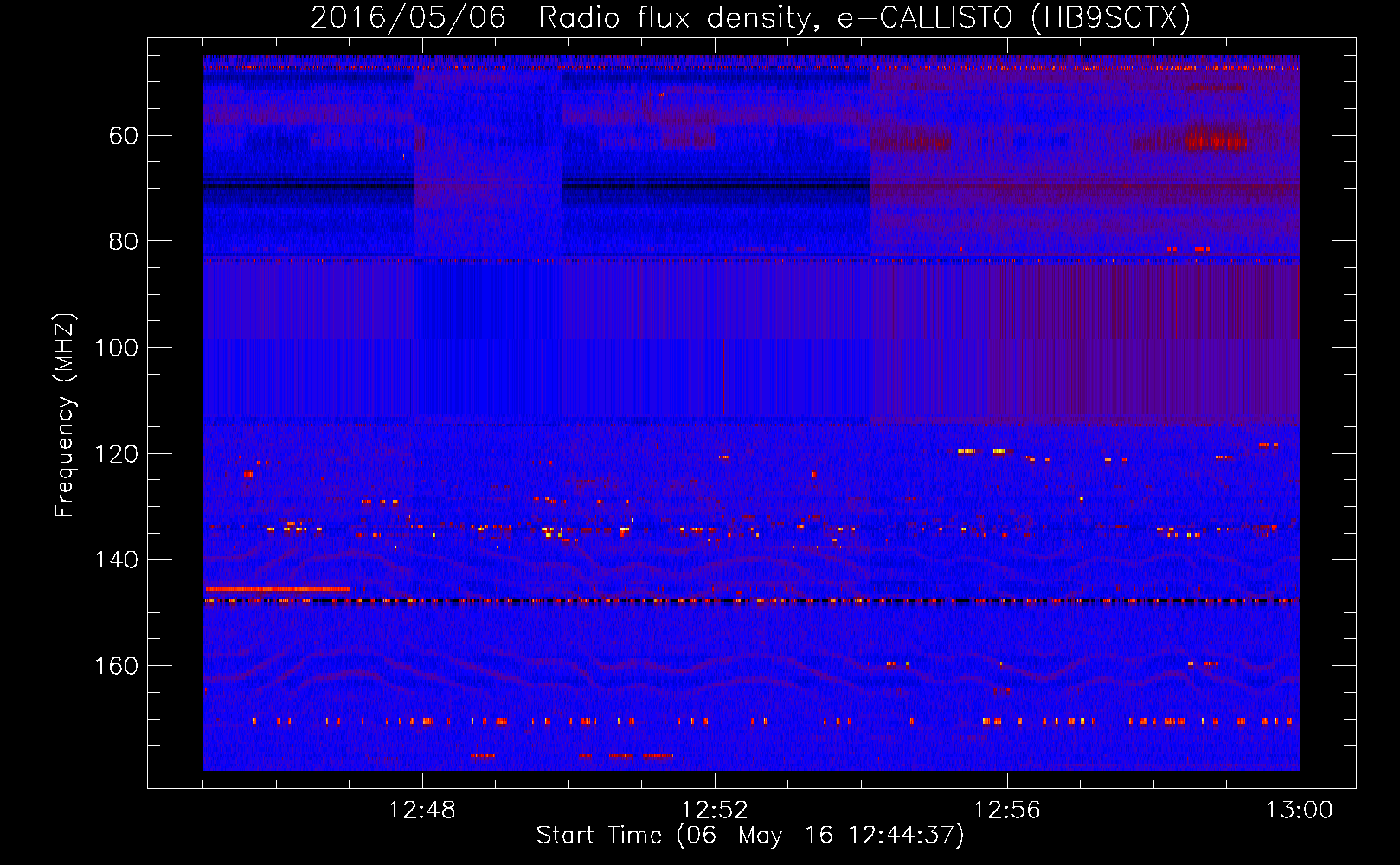Click the 60 frequency tick label

click(125, 136)
